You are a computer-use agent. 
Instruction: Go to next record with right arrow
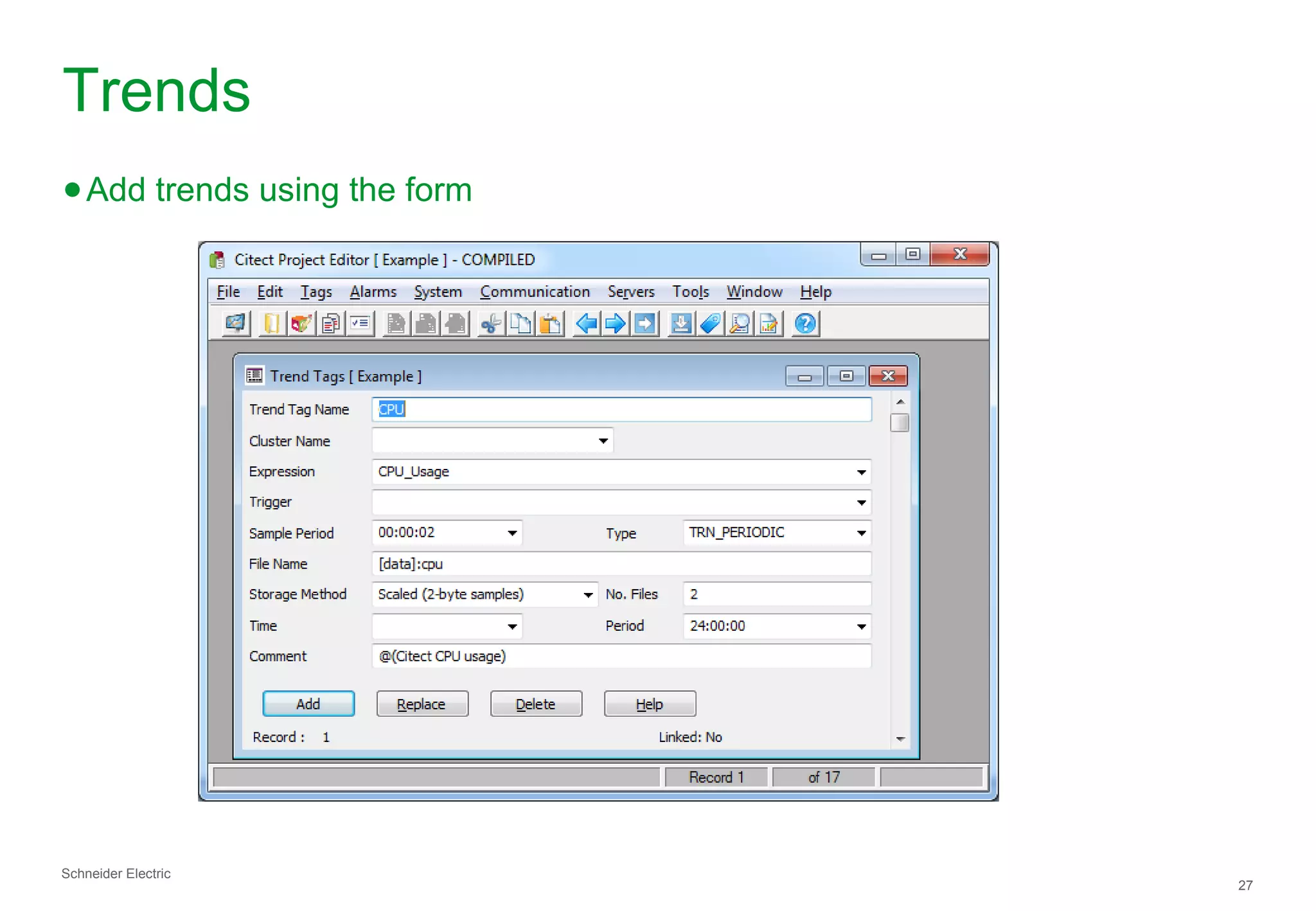(616, 324)
